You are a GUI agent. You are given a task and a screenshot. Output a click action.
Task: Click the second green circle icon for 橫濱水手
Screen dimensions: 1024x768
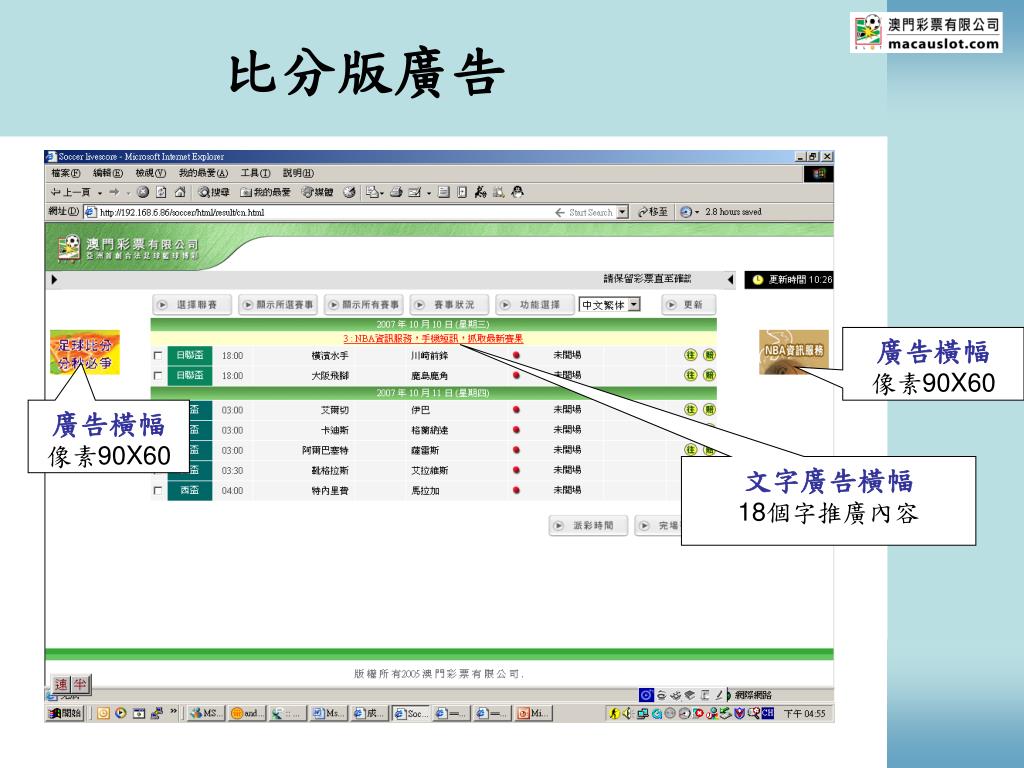(x=709, y=355)
